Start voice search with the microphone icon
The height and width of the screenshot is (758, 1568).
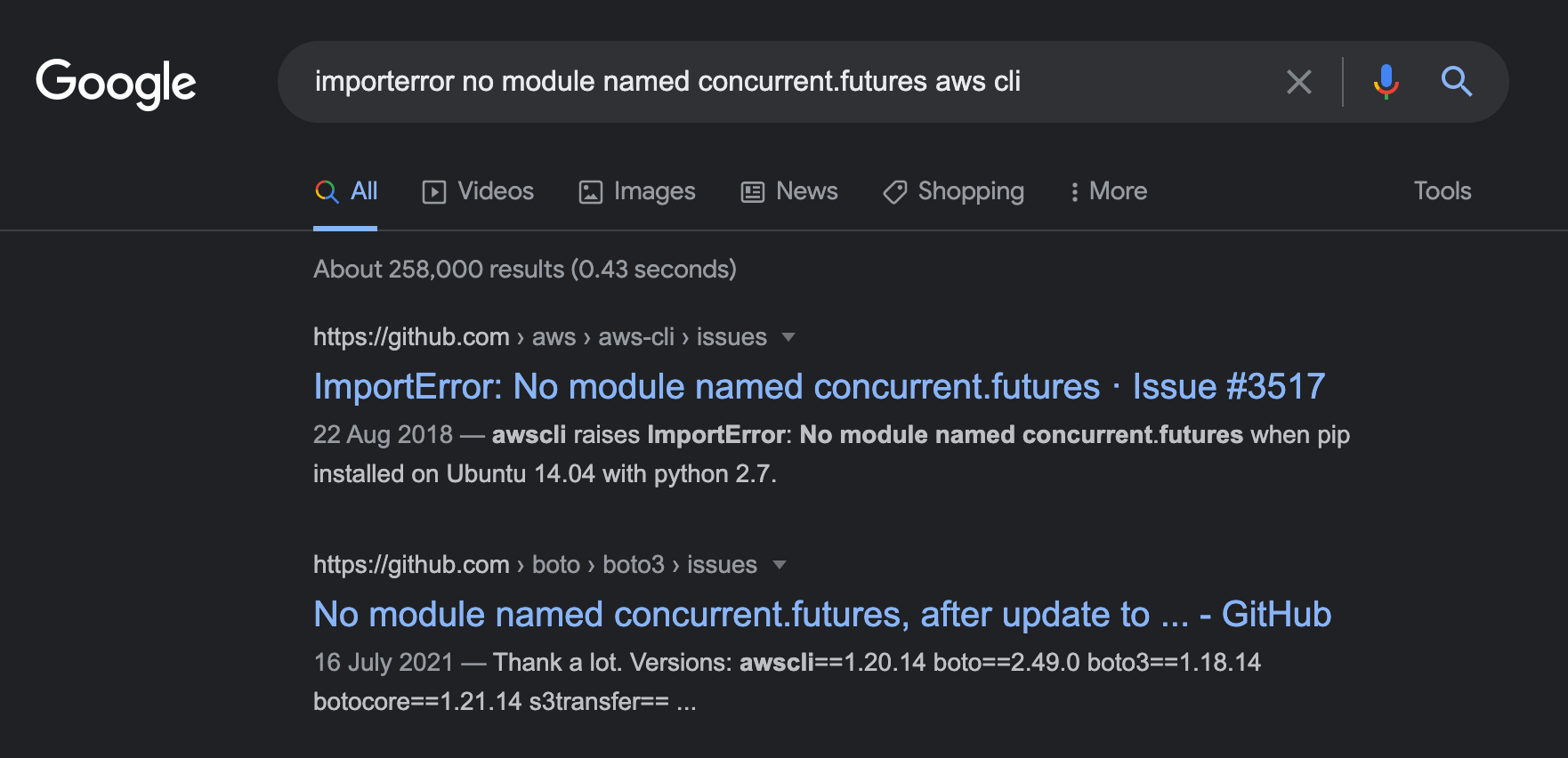(x=1386, y=82)
